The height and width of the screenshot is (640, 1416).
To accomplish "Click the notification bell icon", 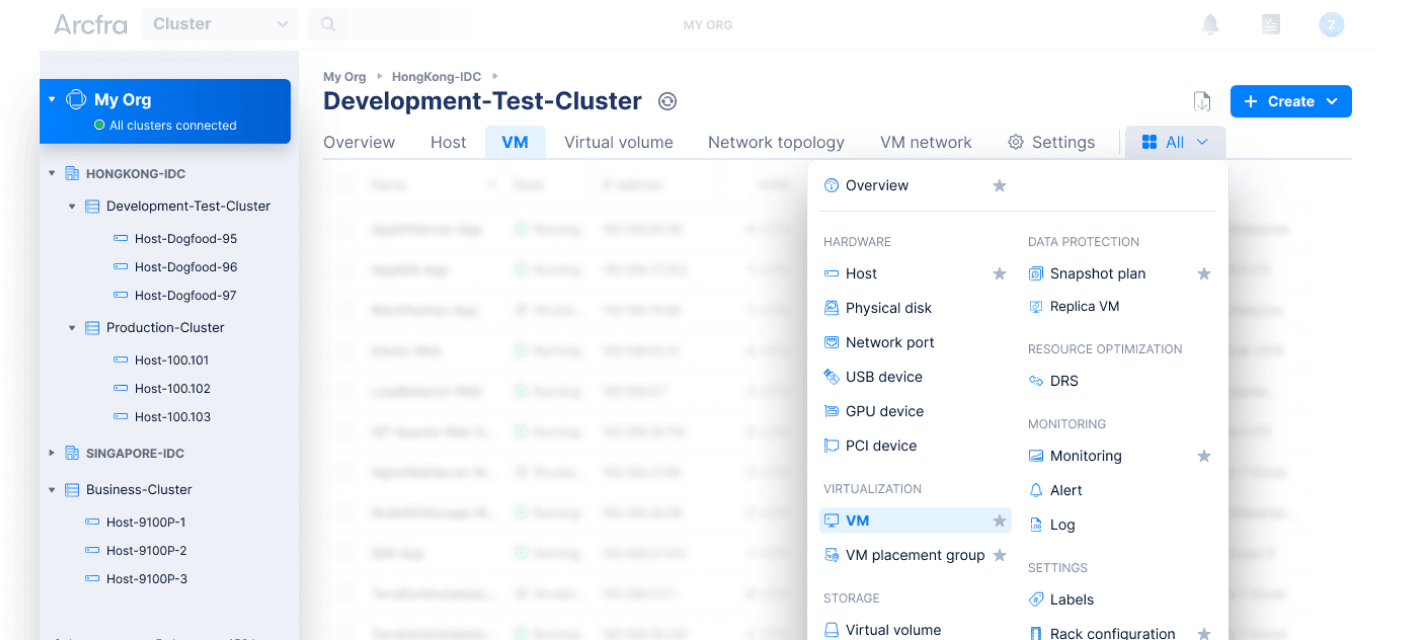I will click(1210, 25).
